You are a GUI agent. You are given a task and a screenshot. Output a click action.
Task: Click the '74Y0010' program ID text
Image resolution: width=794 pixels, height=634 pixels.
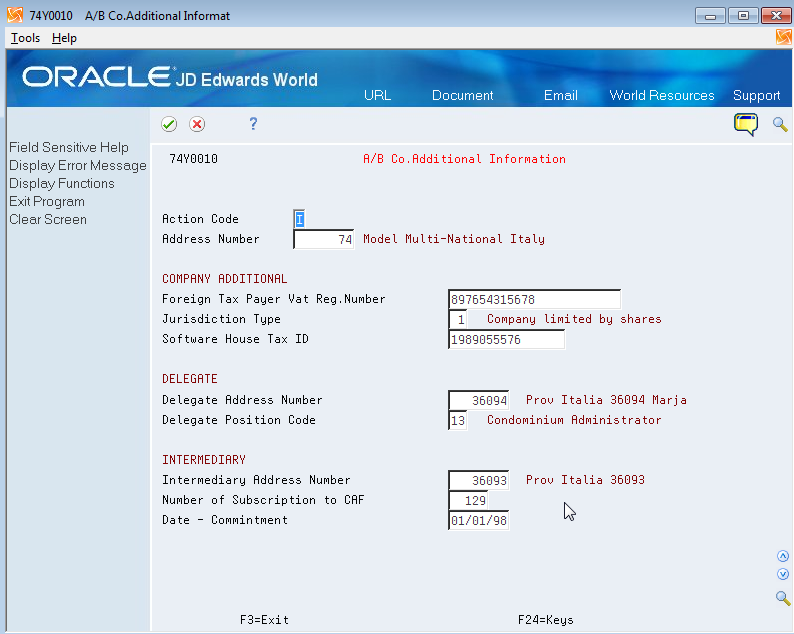[193, 159]
